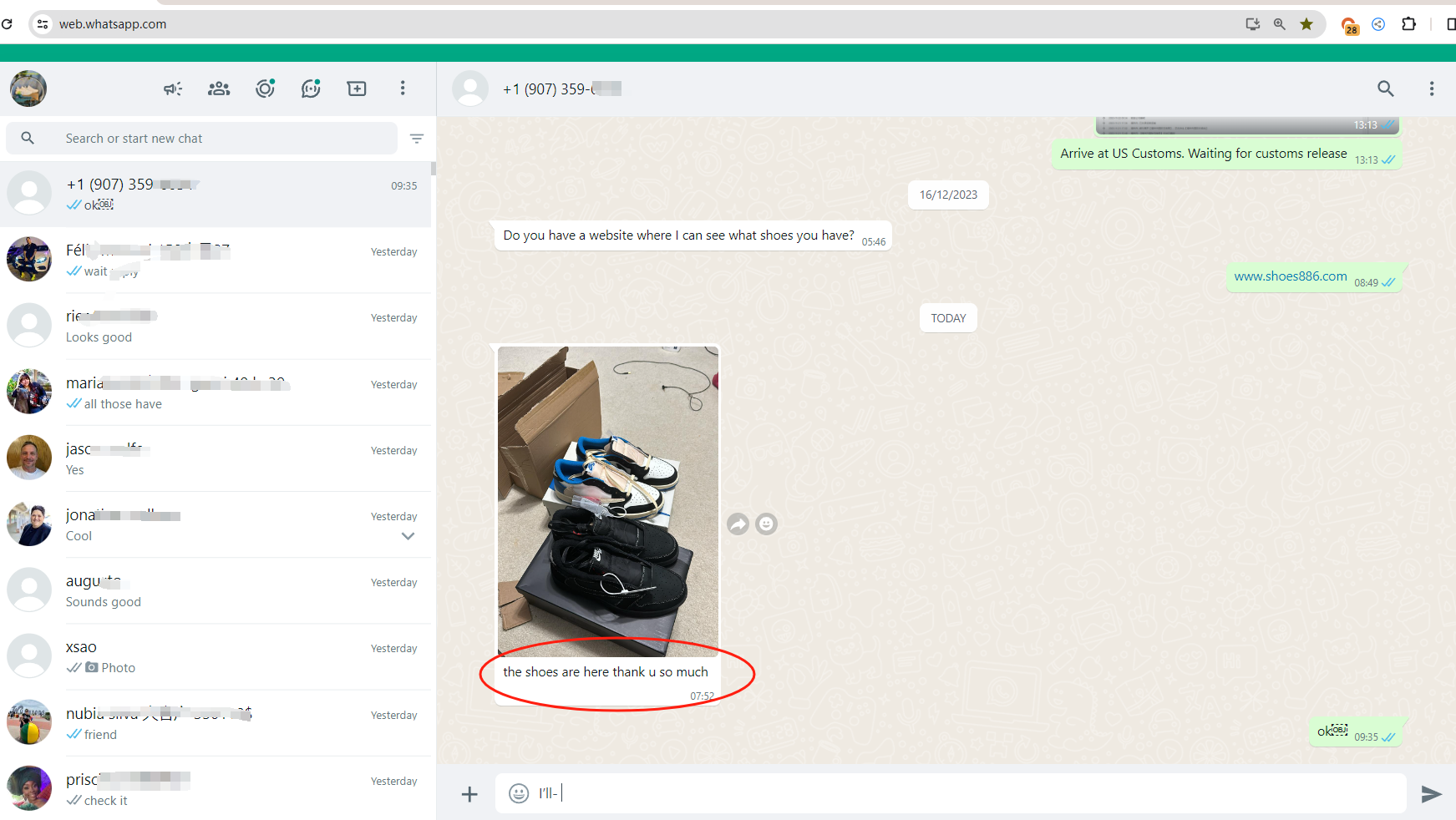Open the megaphone advertise icon
Viewport: 1456px width, 820px height.
[173, 89]
